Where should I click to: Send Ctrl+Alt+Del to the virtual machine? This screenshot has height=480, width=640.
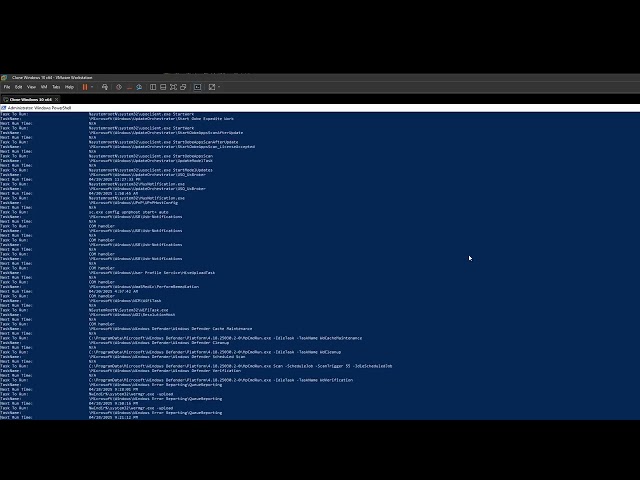click(105, 87)
